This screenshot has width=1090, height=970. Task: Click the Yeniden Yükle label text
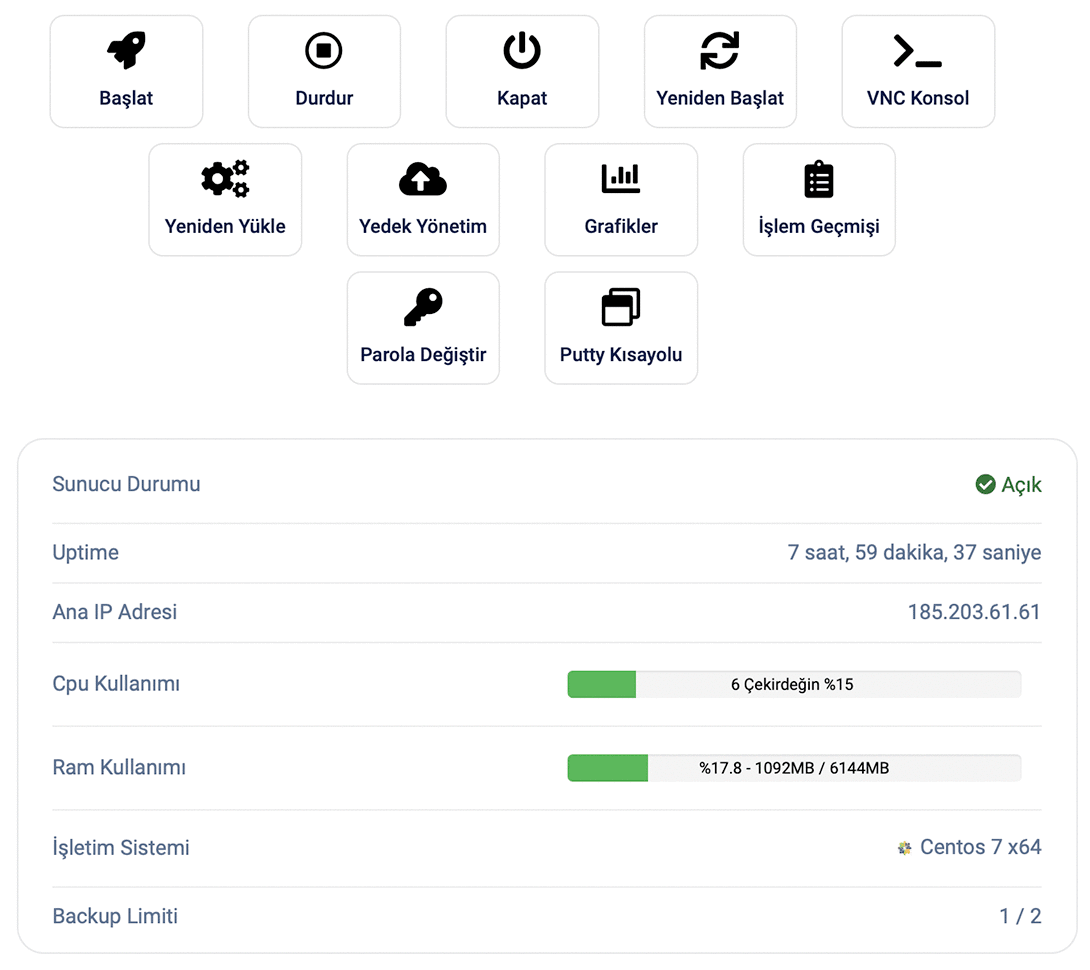click(225, 226)
